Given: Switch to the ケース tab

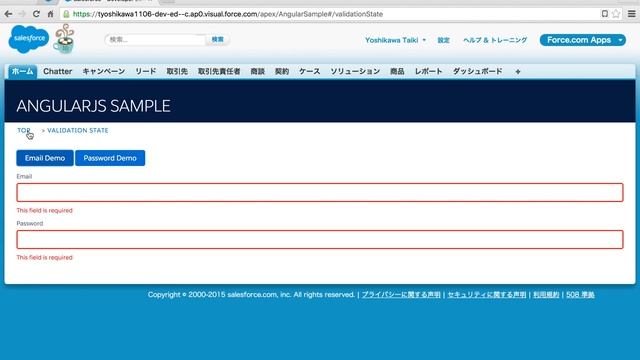Looking at the screenshot, I should [x=309, y=71].
